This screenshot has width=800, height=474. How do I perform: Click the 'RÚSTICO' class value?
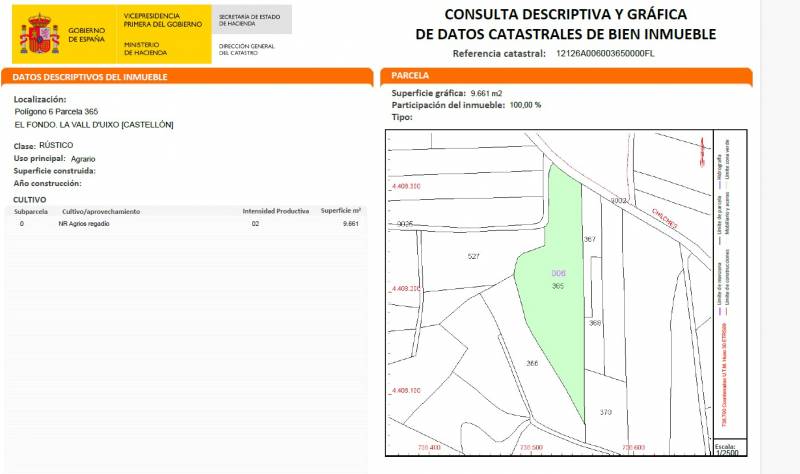(56, 145)
